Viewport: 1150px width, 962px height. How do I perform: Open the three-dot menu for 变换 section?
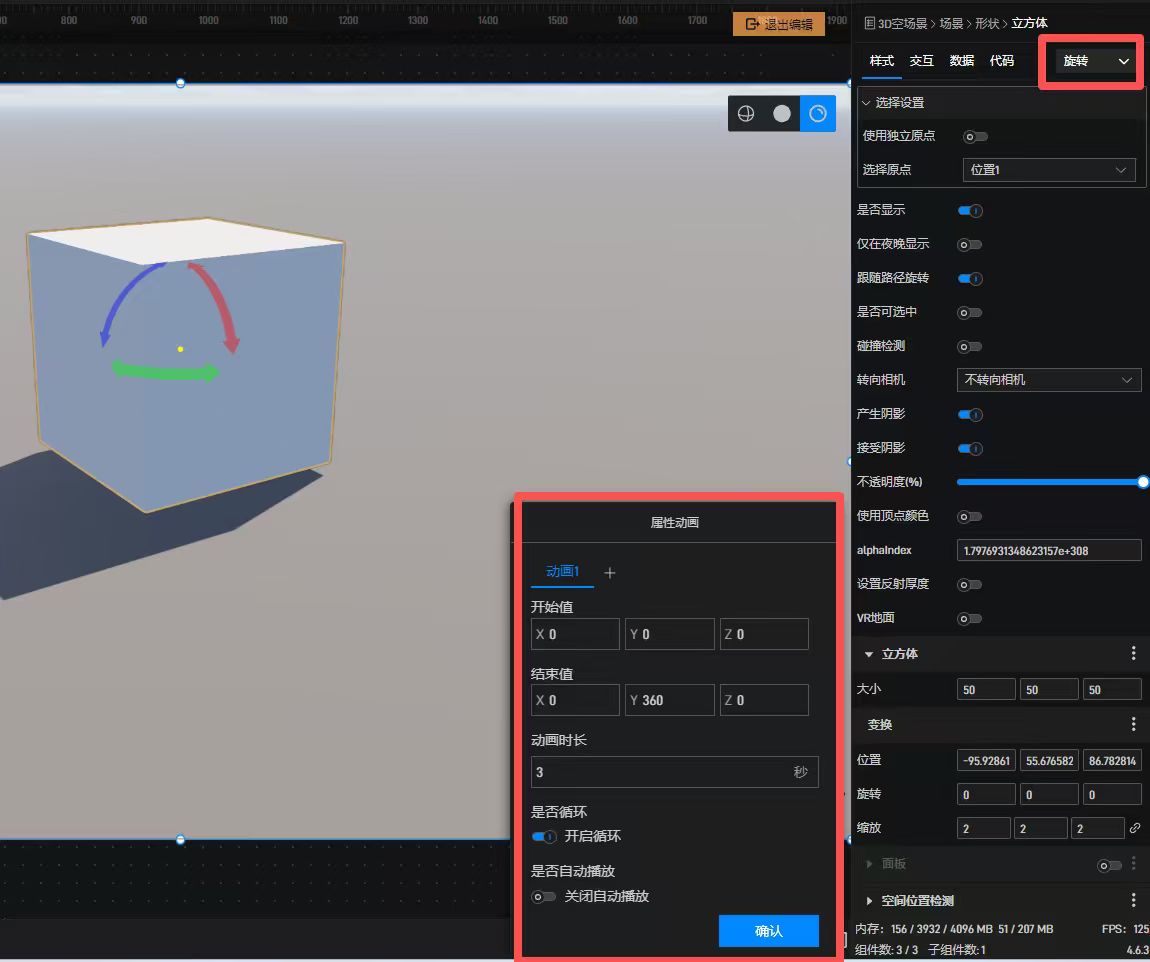tap(1133, 724)
